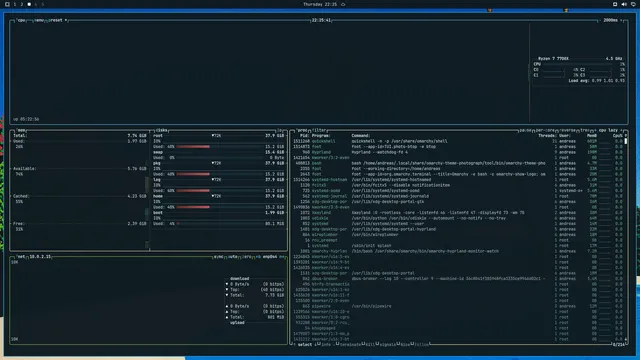The height and width of the screenshot is (360, 640).
Task: Select the quickshell process row
Action: pos(457,141)
